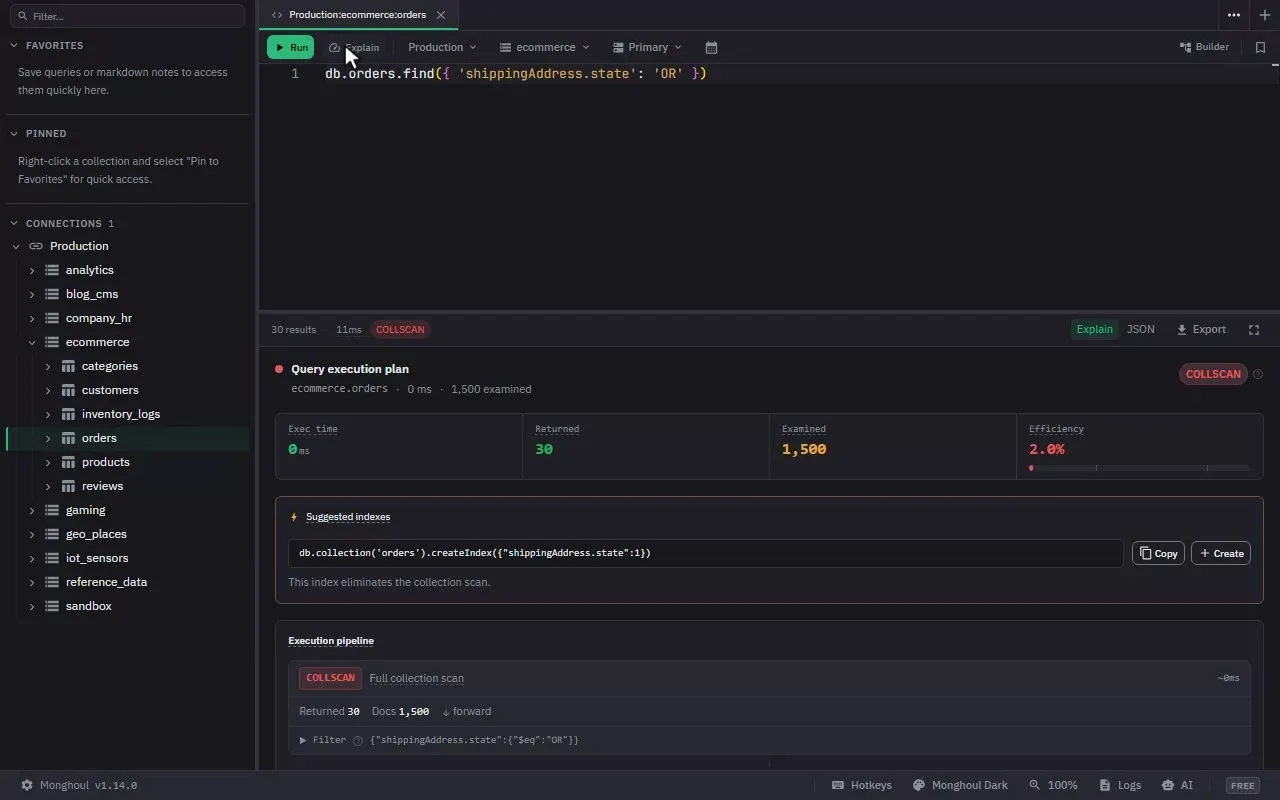Click the categories collection icon
Screen dimensions: 1280x800
coord(68,366)
